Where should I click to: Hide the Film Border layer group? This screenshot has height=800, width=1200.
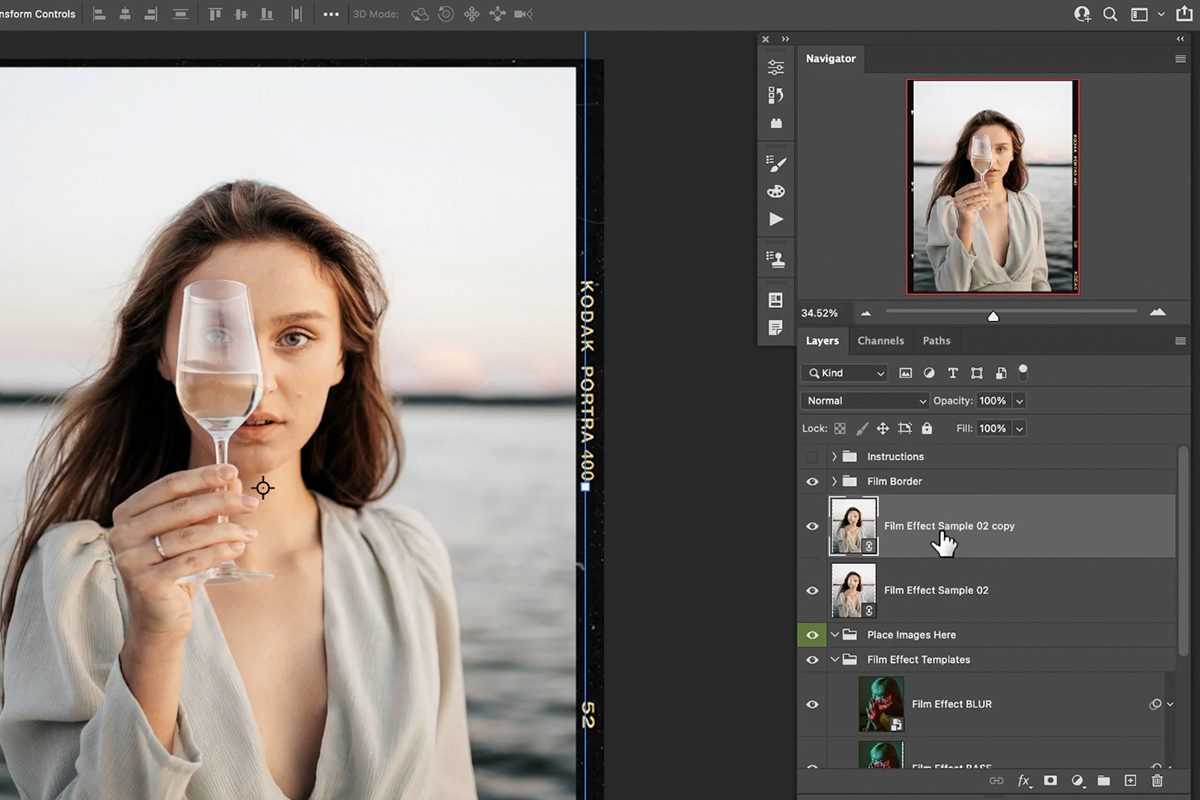coord(812,481)
